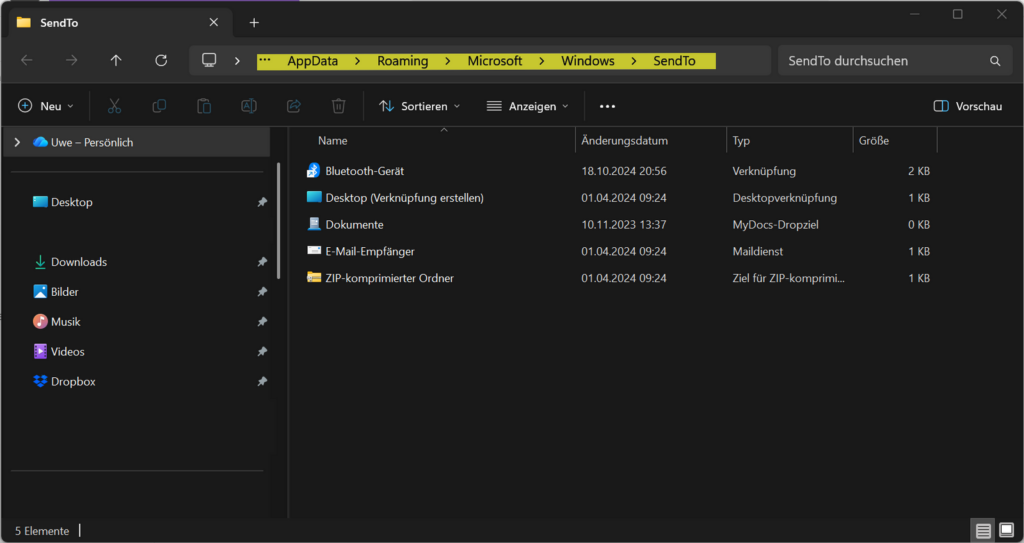Click the search magnifier icon

coord(995,61)
